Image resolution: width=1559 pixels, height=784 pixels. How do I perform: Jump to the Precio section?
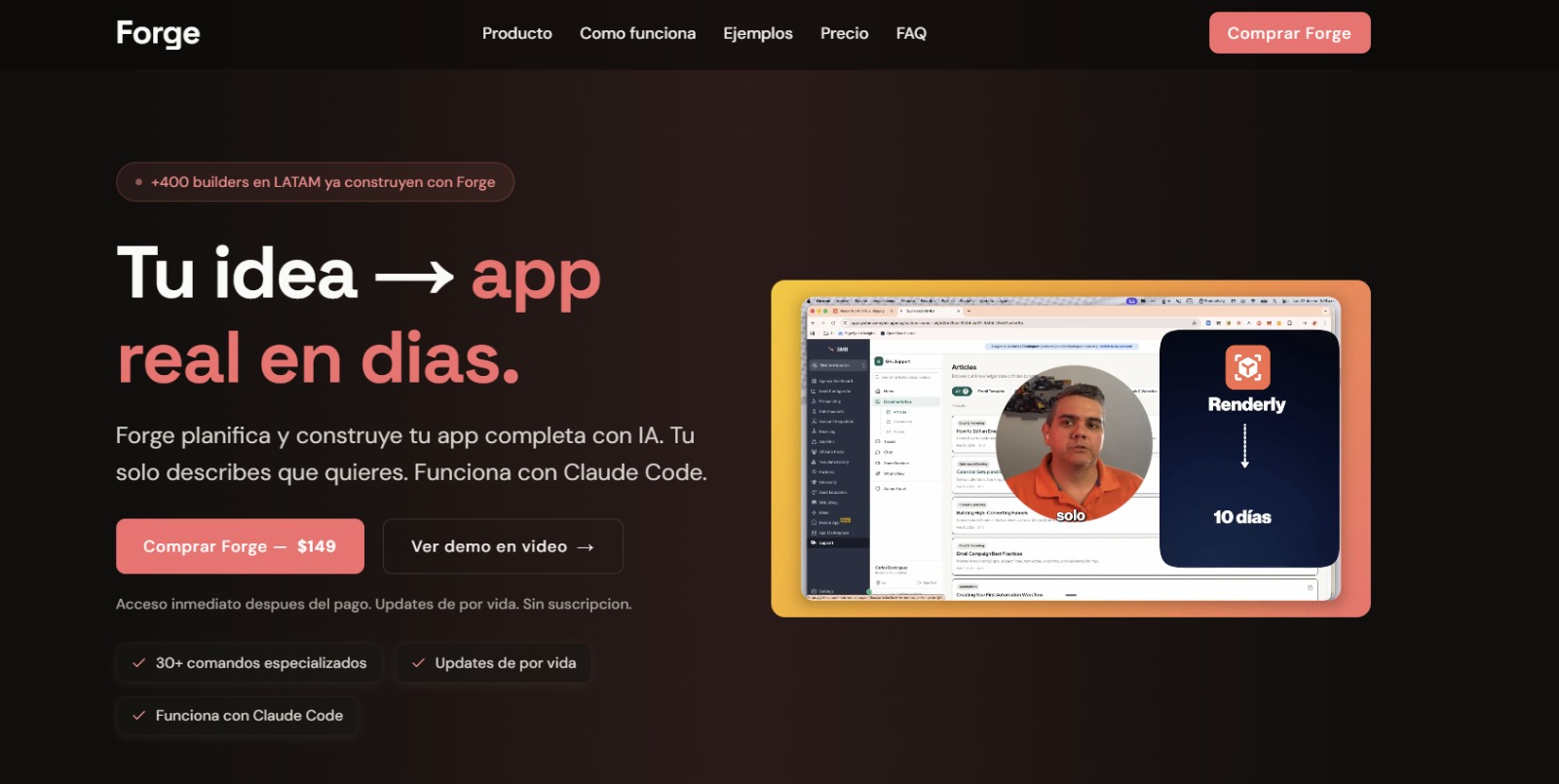[845, 33]
